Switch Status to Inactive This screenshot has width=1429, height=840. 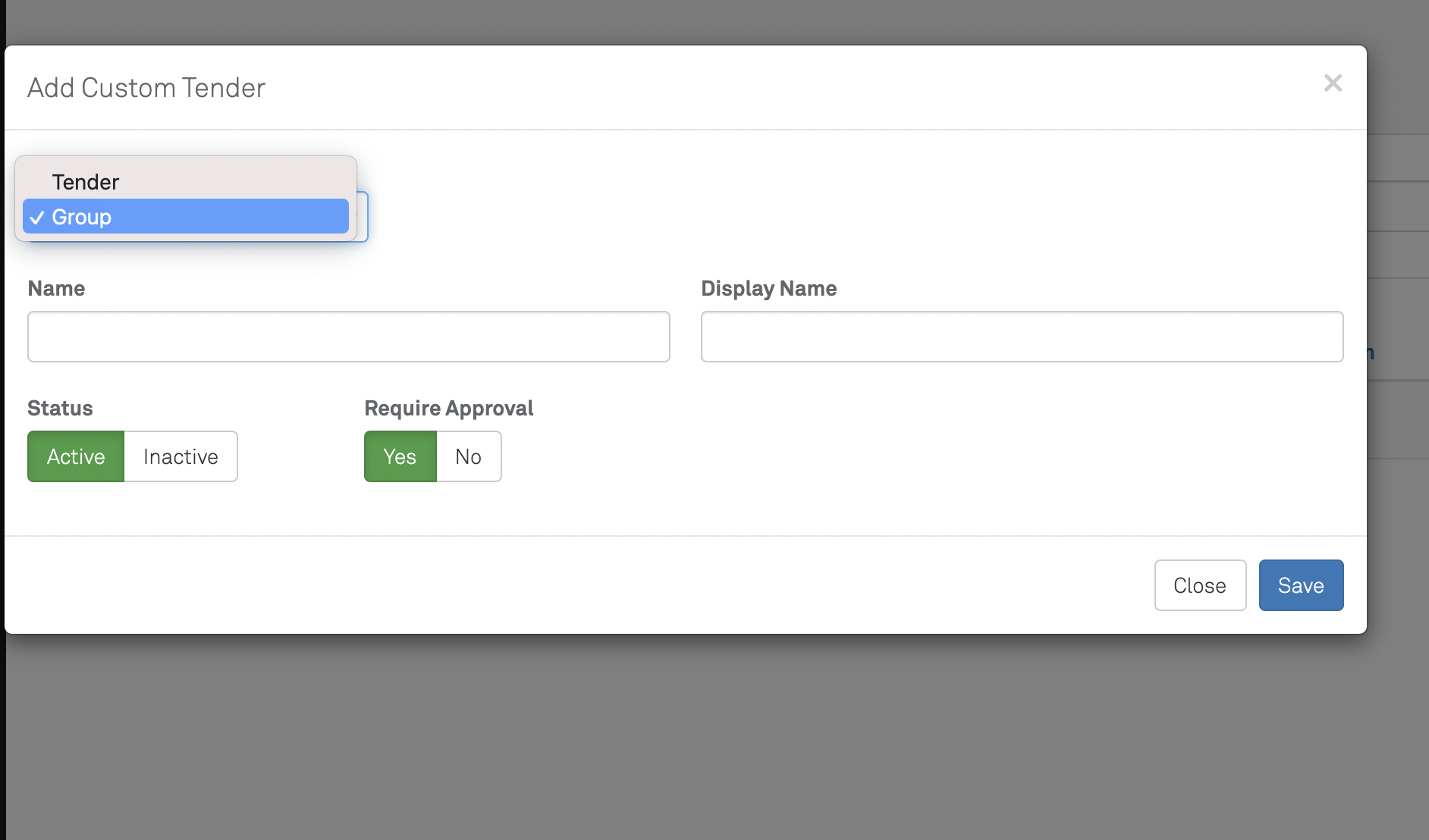181,456
